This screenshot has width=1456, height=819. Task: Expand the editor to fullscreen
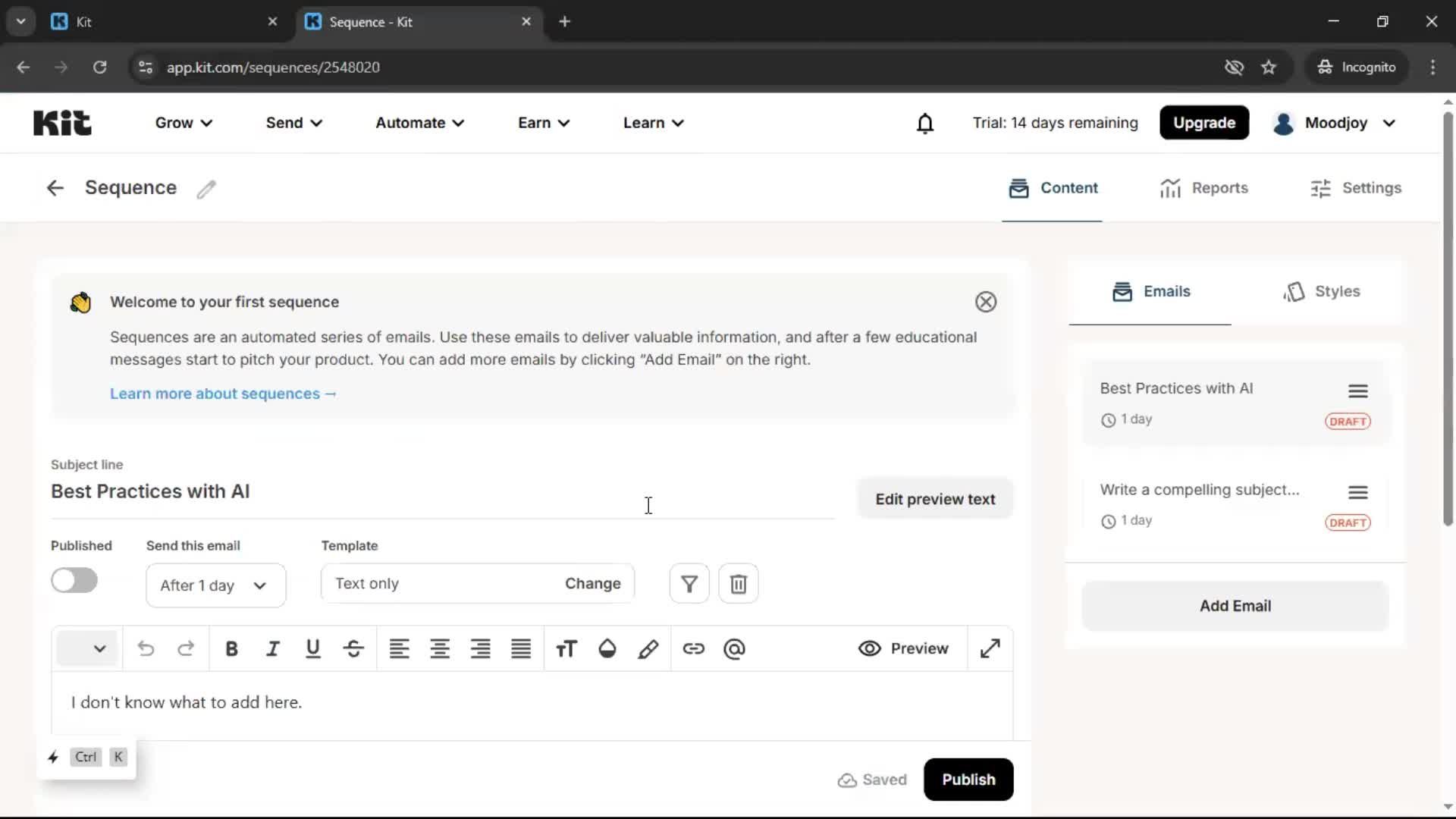pos(990,649)
